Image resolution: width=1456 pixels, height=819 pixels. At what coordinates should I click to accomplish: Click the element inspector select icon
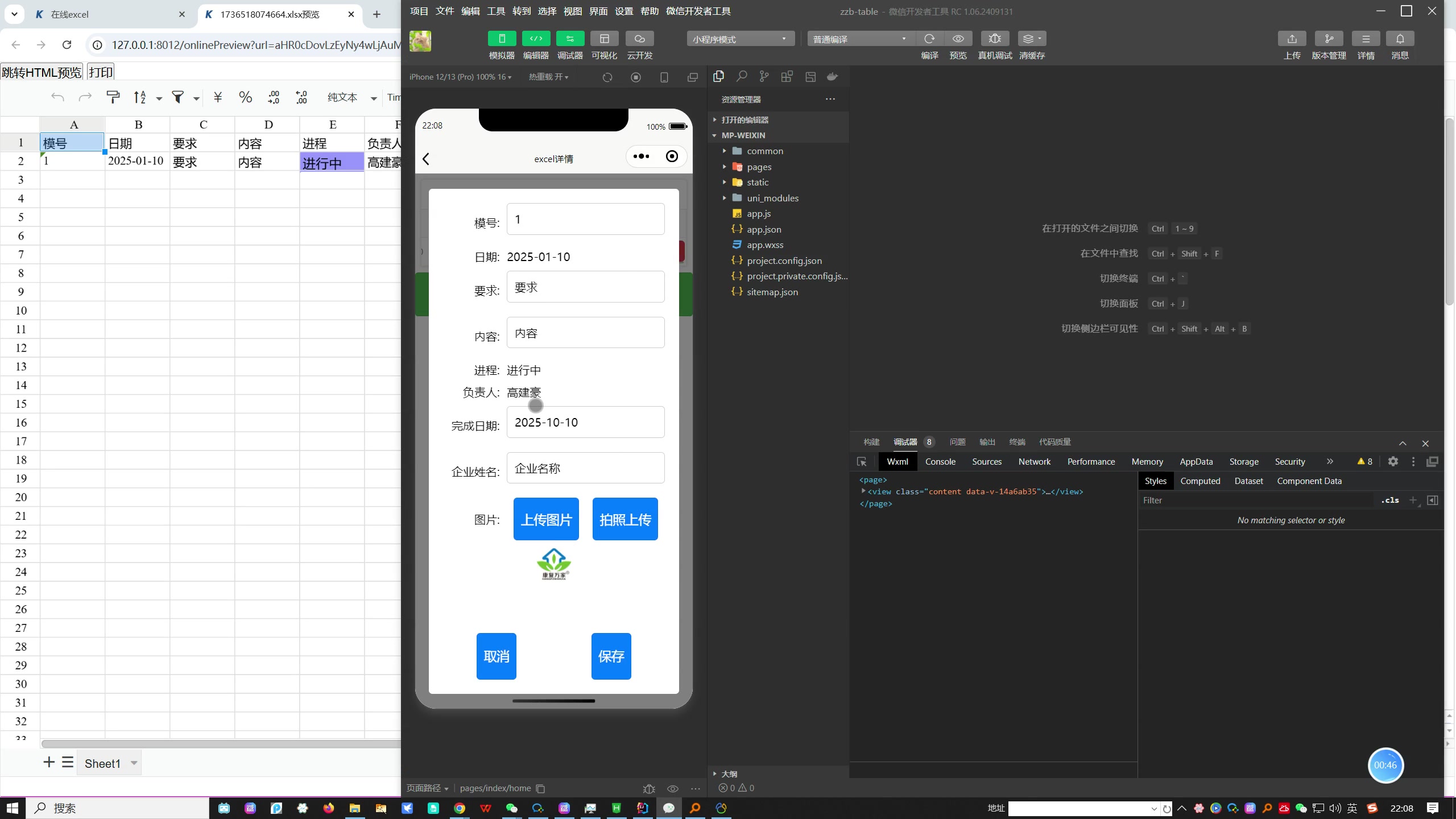(862, 462)
